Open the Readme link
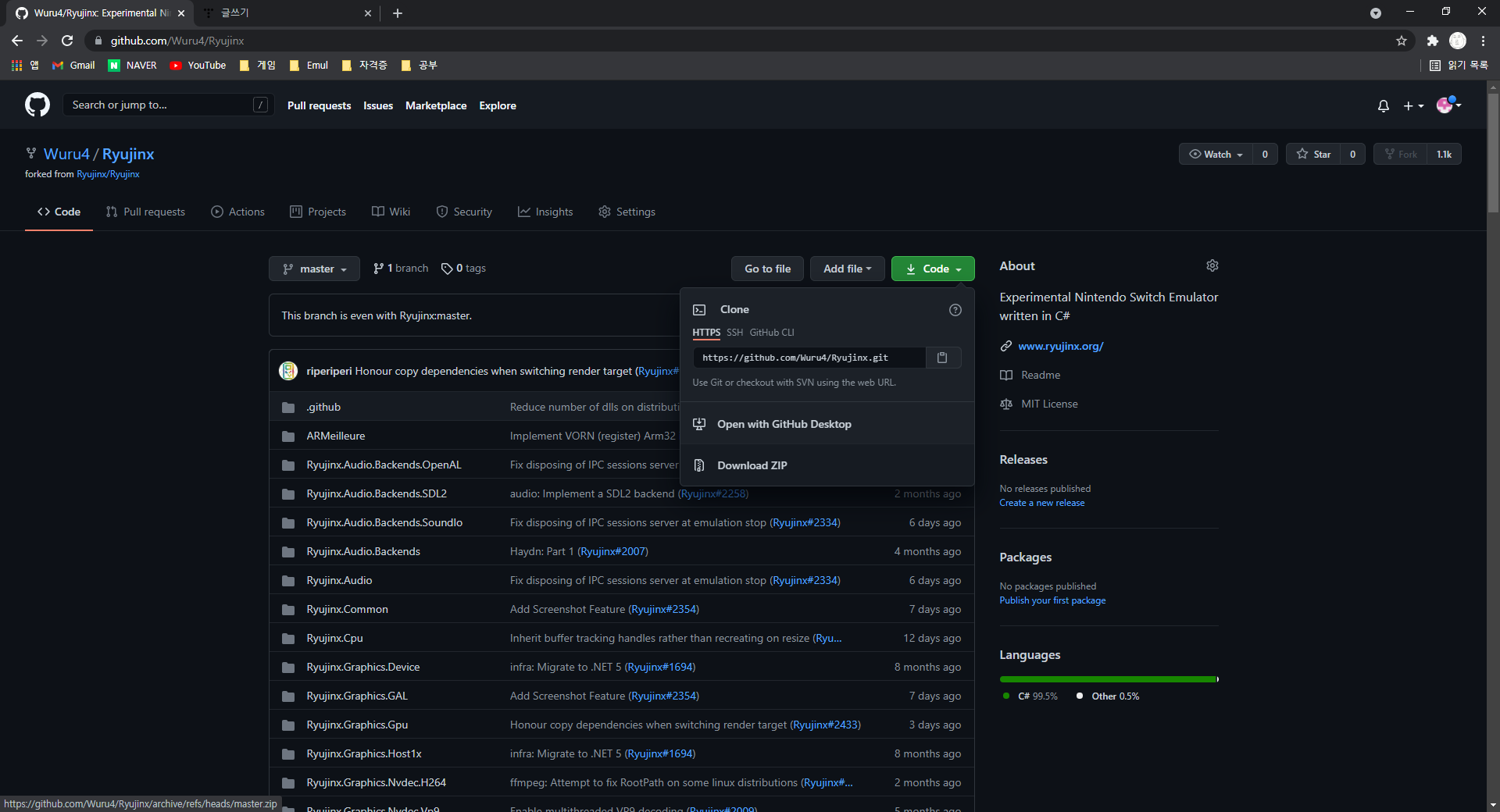This screenshot has width=1500, height=812. click(x=1041, y=375)
